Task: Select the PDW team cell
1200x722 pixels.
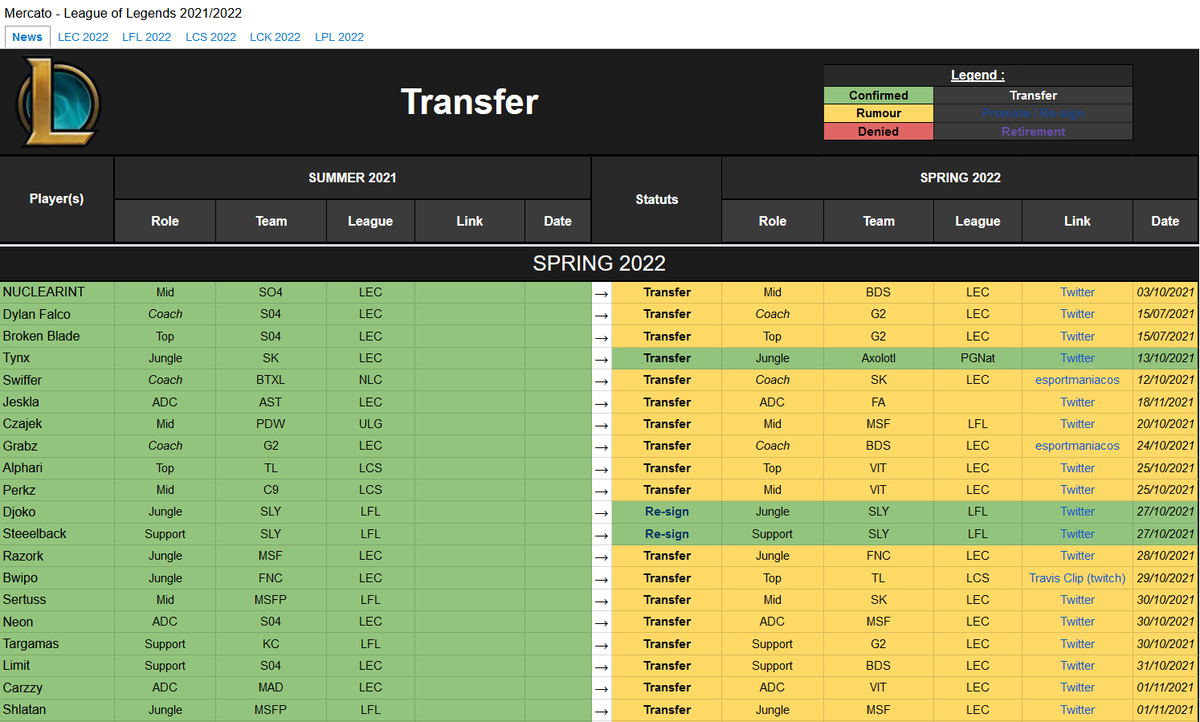Action: pyautogui.click(x=271, y=424)
